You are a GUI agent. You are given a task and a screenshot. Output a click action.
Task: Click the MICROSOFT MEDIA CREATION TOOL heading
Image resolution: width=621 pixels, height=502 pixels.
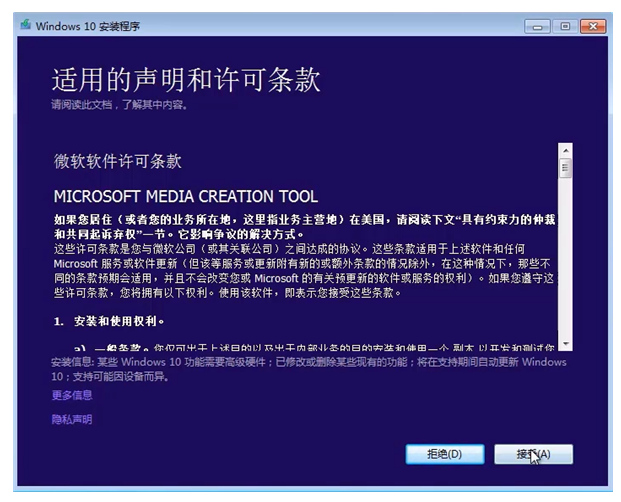185,196
